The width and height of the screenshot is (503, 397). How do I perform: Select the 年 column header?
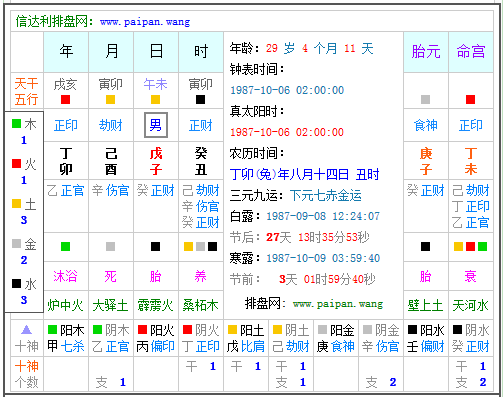click(66, 52)
